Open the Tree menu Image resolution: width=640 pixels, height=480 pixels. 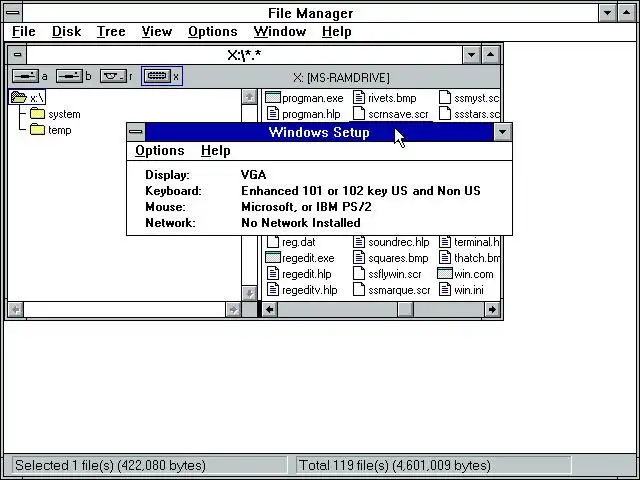coord(111,32)
